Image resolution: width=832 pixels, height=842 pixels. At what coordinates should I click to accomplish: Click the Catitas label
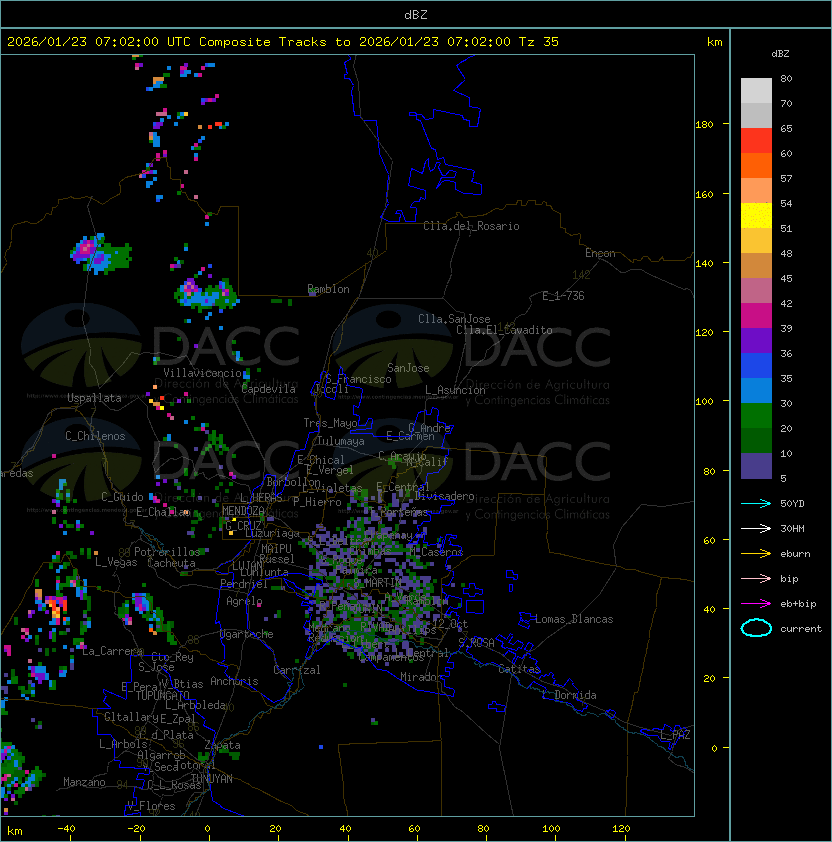[x=519, y=669]
